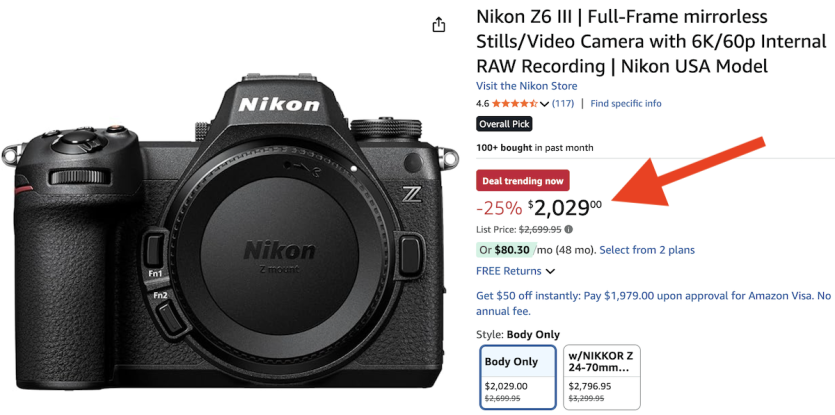Click the Deal trending now badge
Image resolution: width=835 pixels, height=415 pixels.
click(x=522, y=181)
